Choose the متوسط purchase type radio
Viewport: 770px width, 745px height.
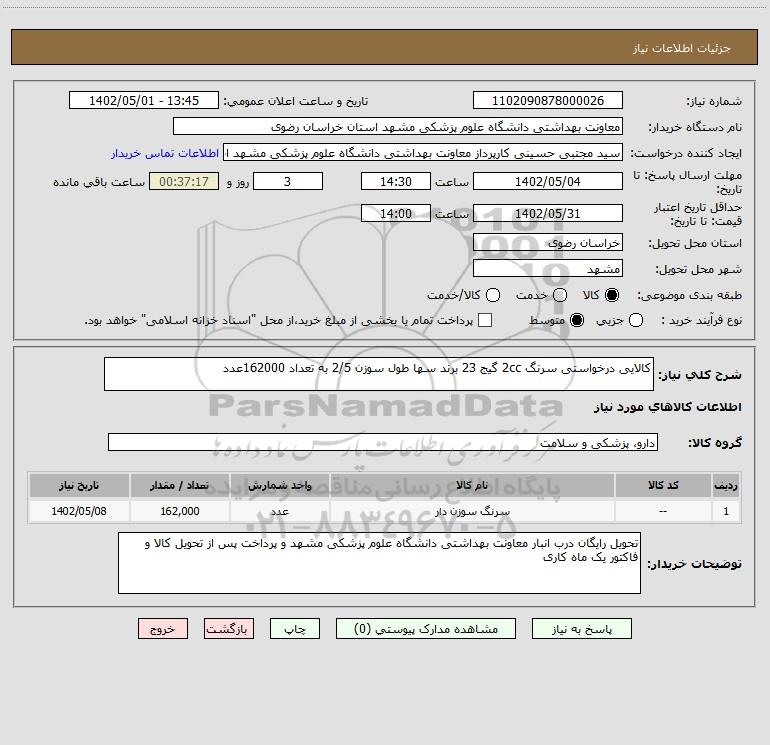click(x=577, y=320)
